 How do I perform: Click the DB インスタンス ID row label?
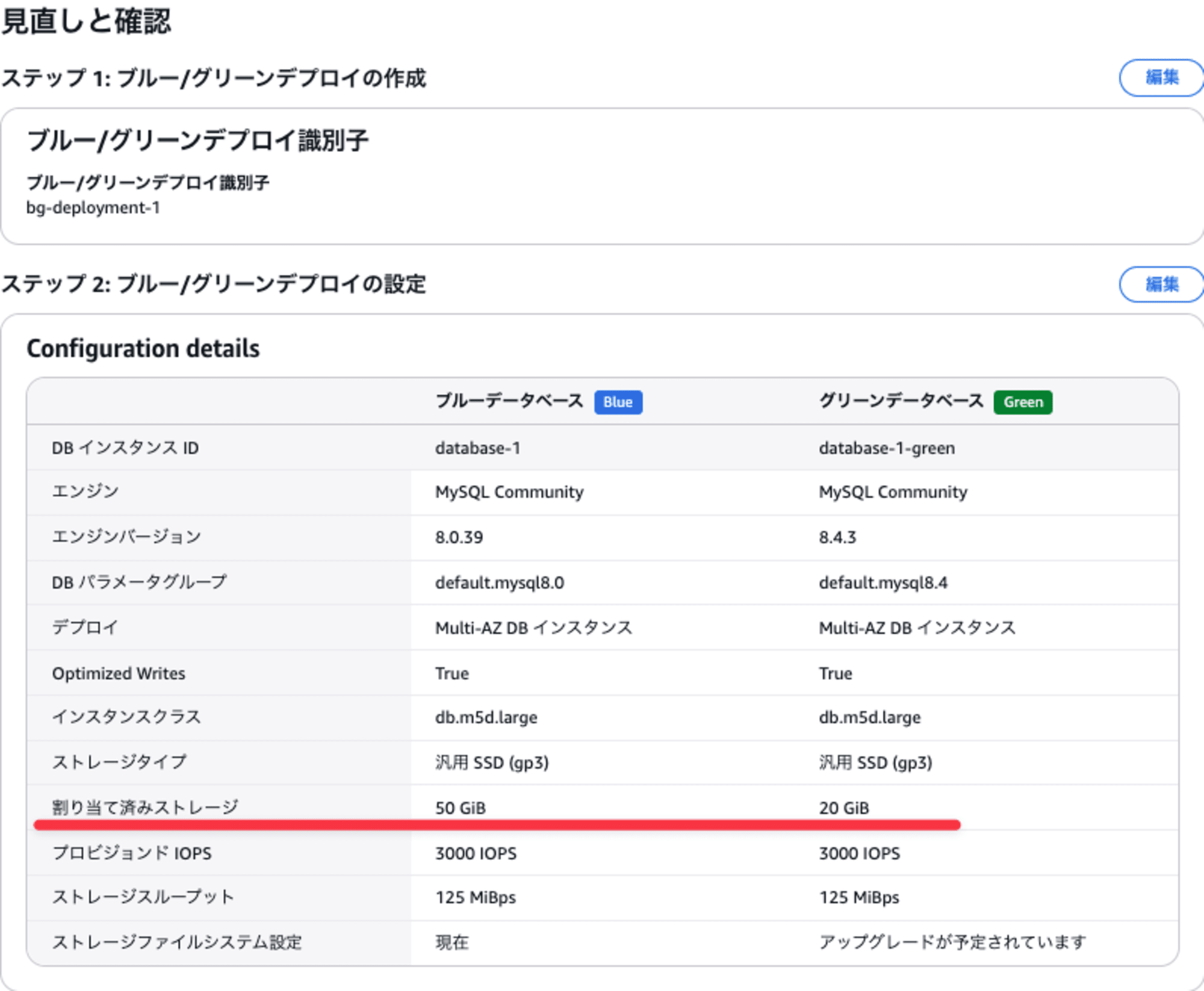[125, 448]
